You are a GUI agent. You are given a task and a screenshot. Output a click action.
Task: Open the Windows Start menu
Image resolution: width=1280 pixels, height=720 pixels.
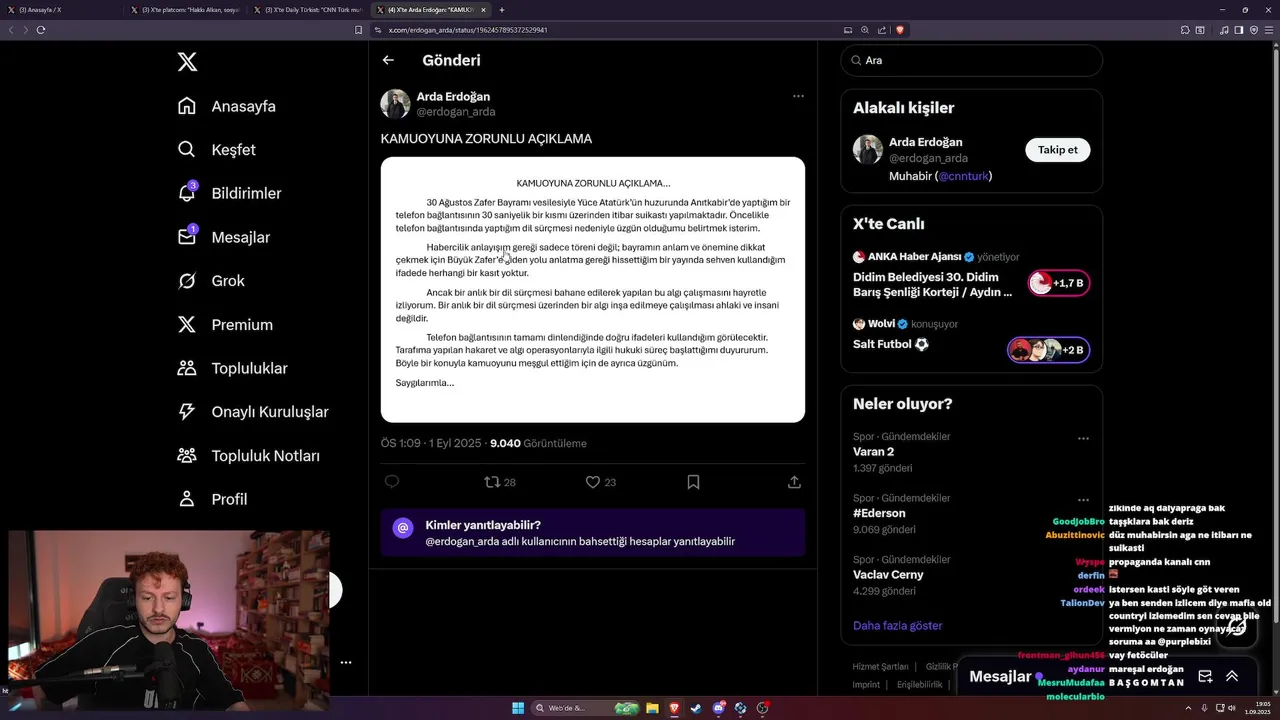[518, 708]
